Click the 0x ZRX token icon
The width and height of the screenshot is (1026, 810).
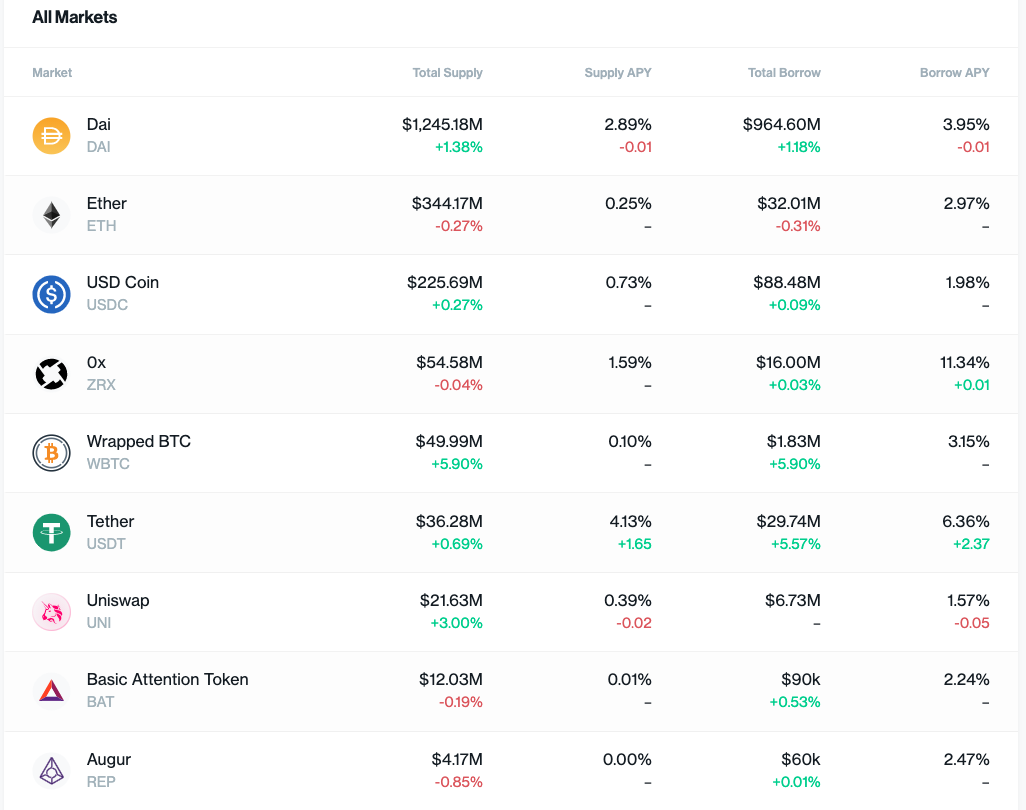[x=52, y=374]
